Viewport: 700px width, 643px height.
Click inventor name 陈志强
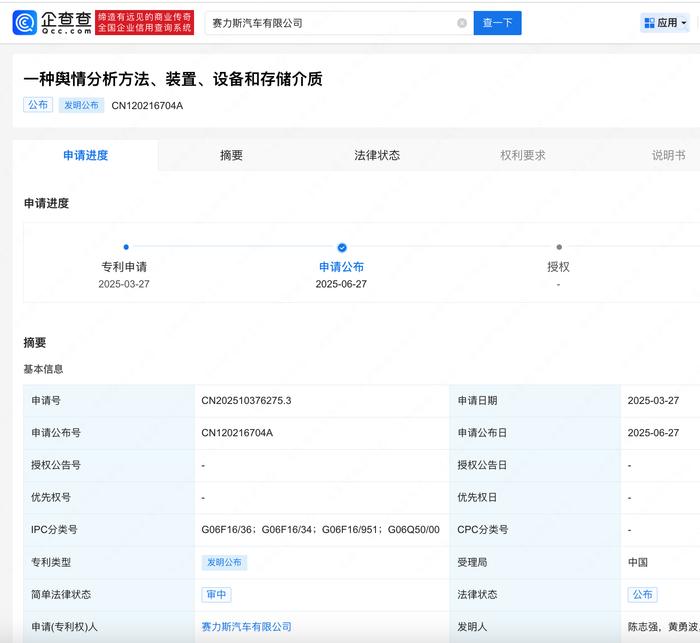click(643, 627)
